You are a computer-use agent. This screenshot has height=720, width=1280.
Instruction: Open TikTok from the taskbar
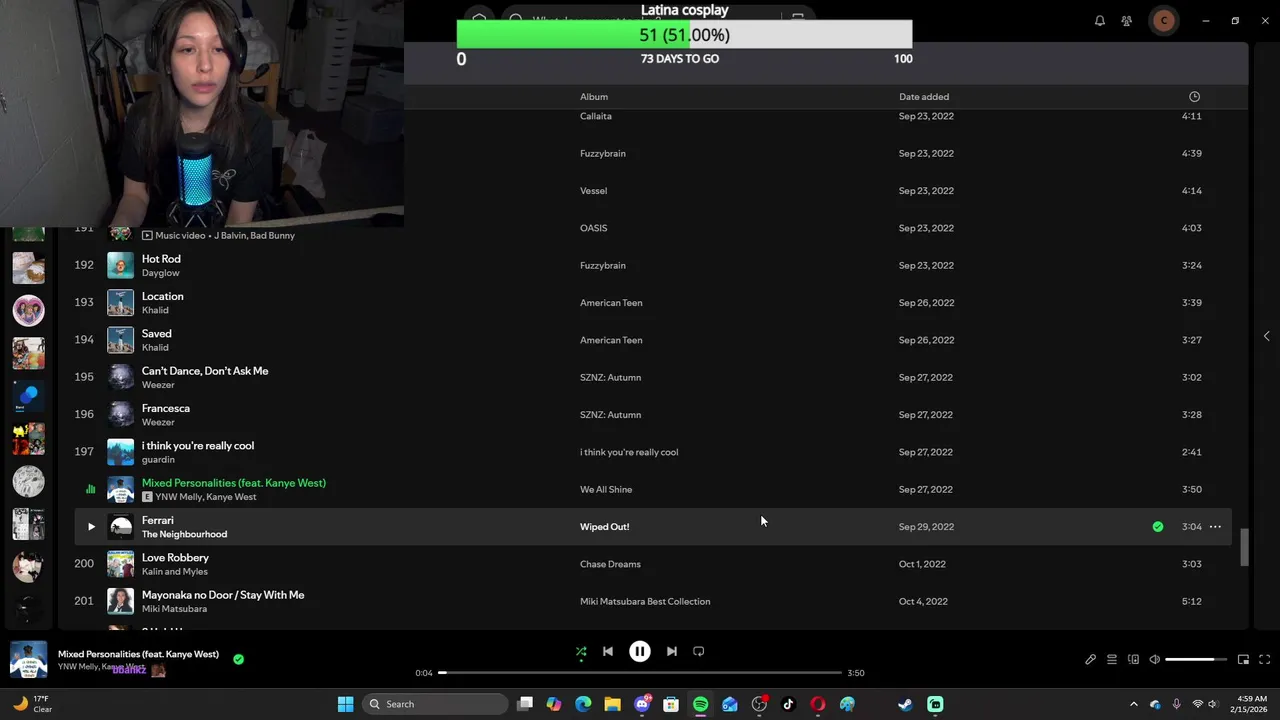[788, 704]
